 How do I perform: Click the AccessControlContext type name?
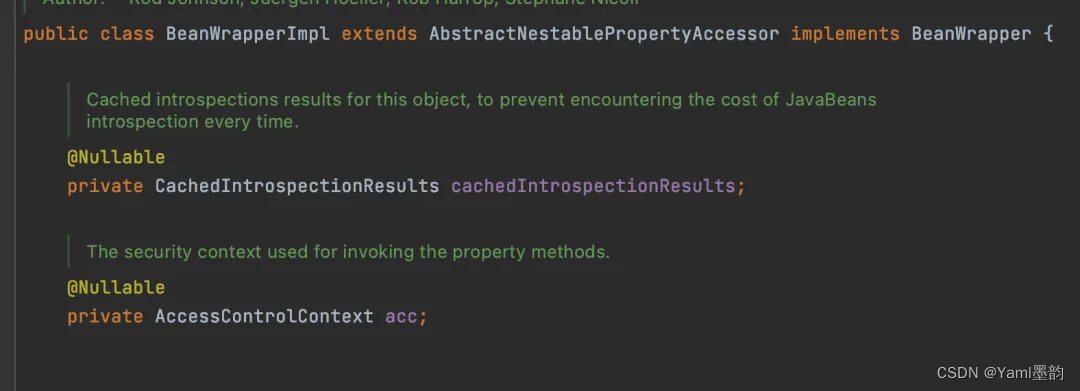264,316
